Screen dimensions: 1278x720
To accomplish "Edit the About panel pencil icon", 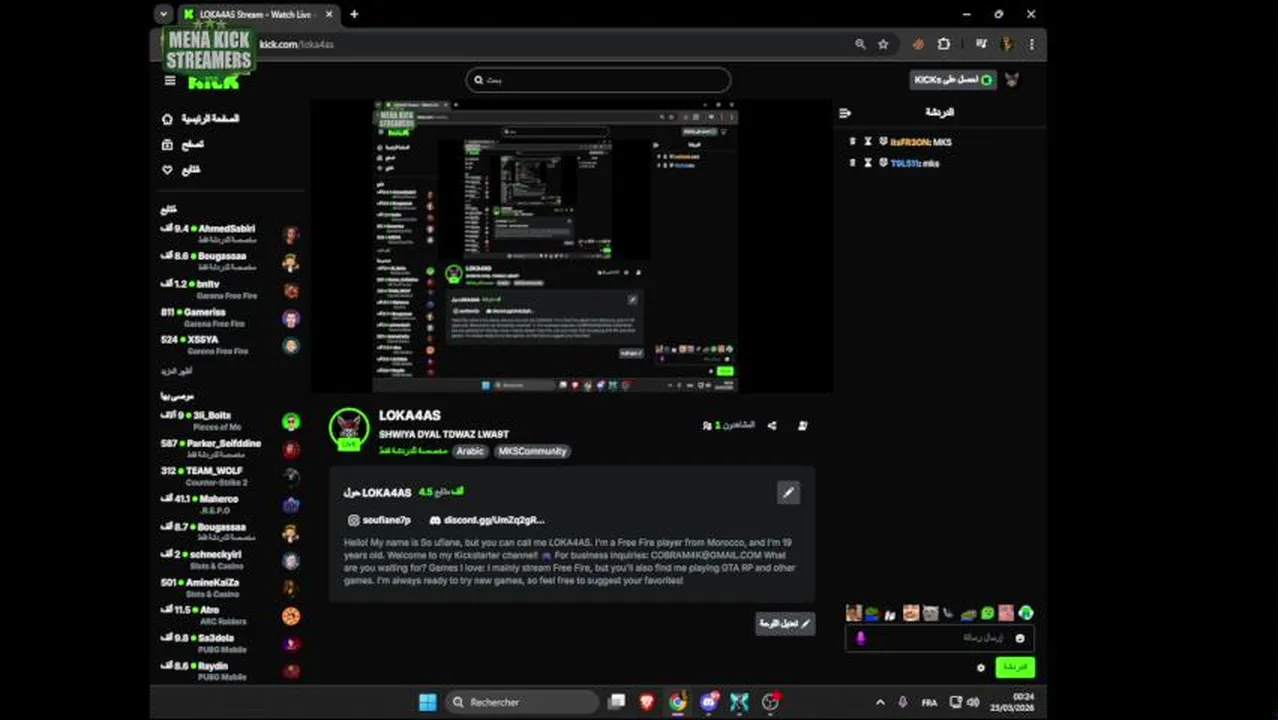I will coord(788,492).
